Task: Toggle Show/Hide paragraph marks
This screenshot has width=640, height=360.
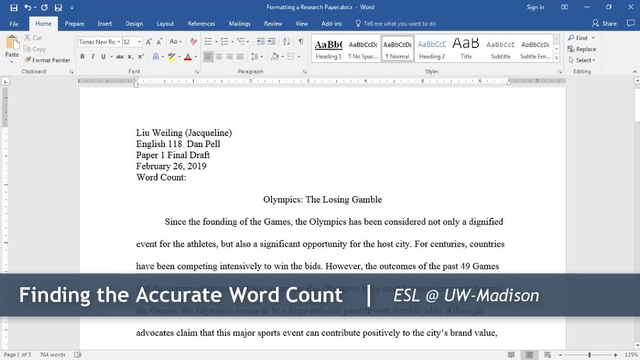Action: tap(301, 42)
